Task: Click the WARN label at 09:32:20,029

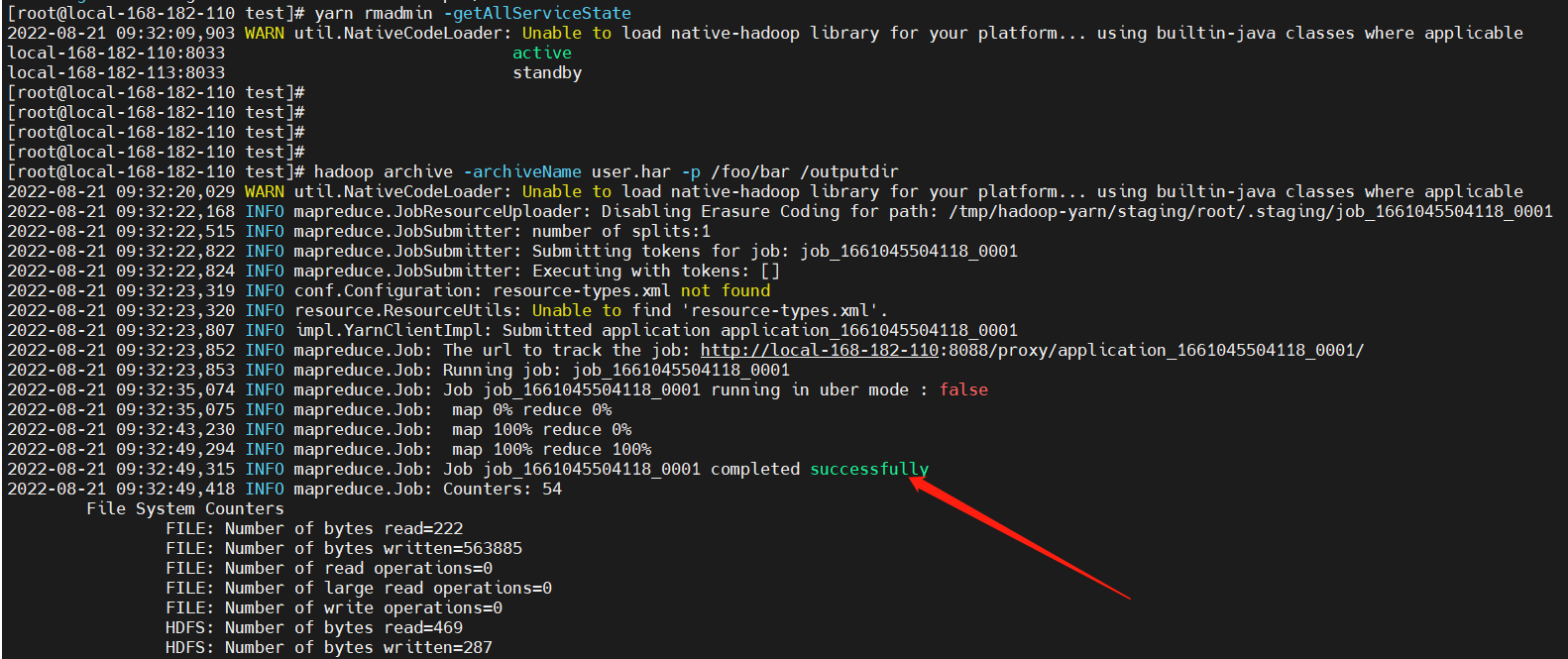Action: tap(265, 191)
